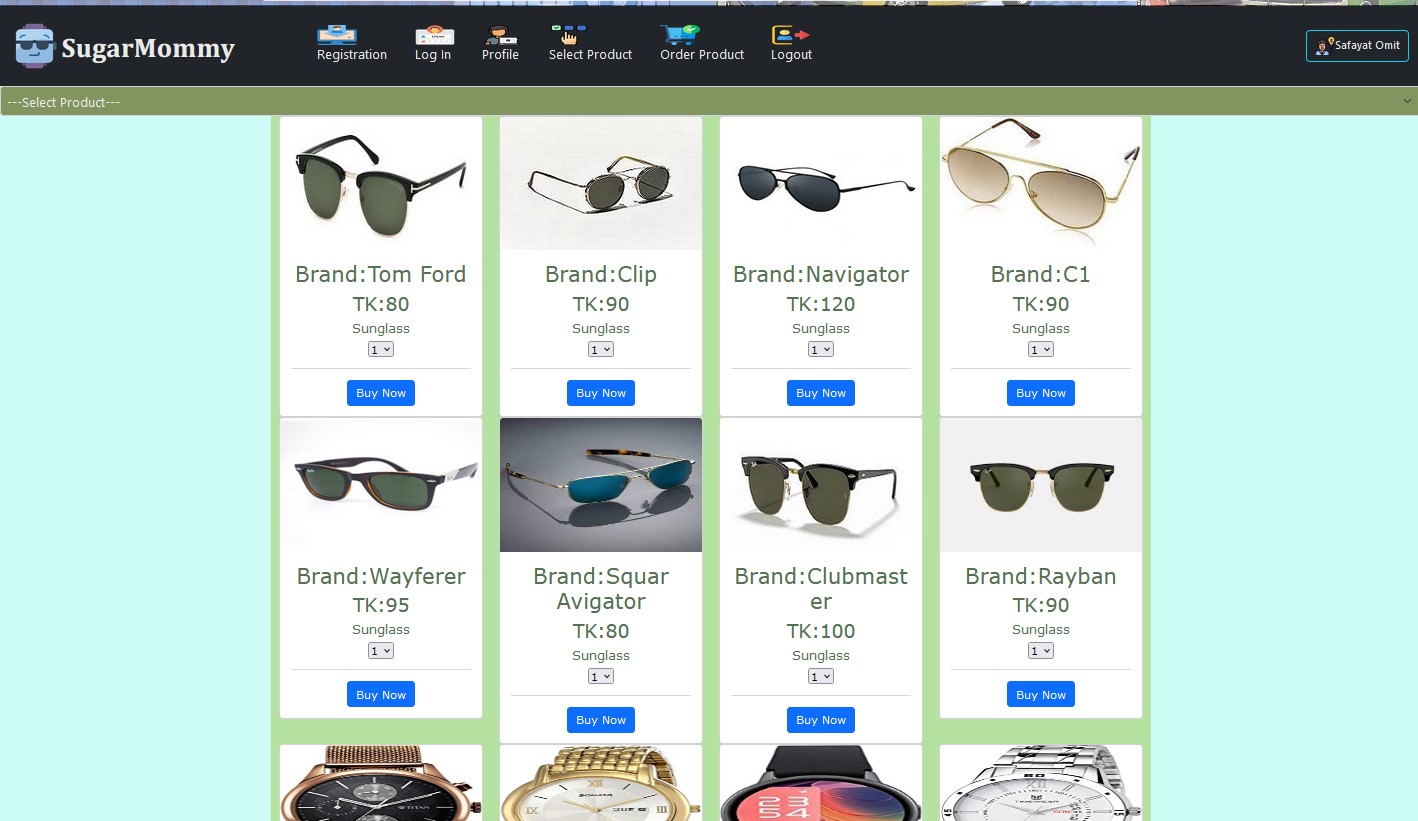Click the Clip sunglasses product image
This screenshot has width=1418, height=821.
601,183
